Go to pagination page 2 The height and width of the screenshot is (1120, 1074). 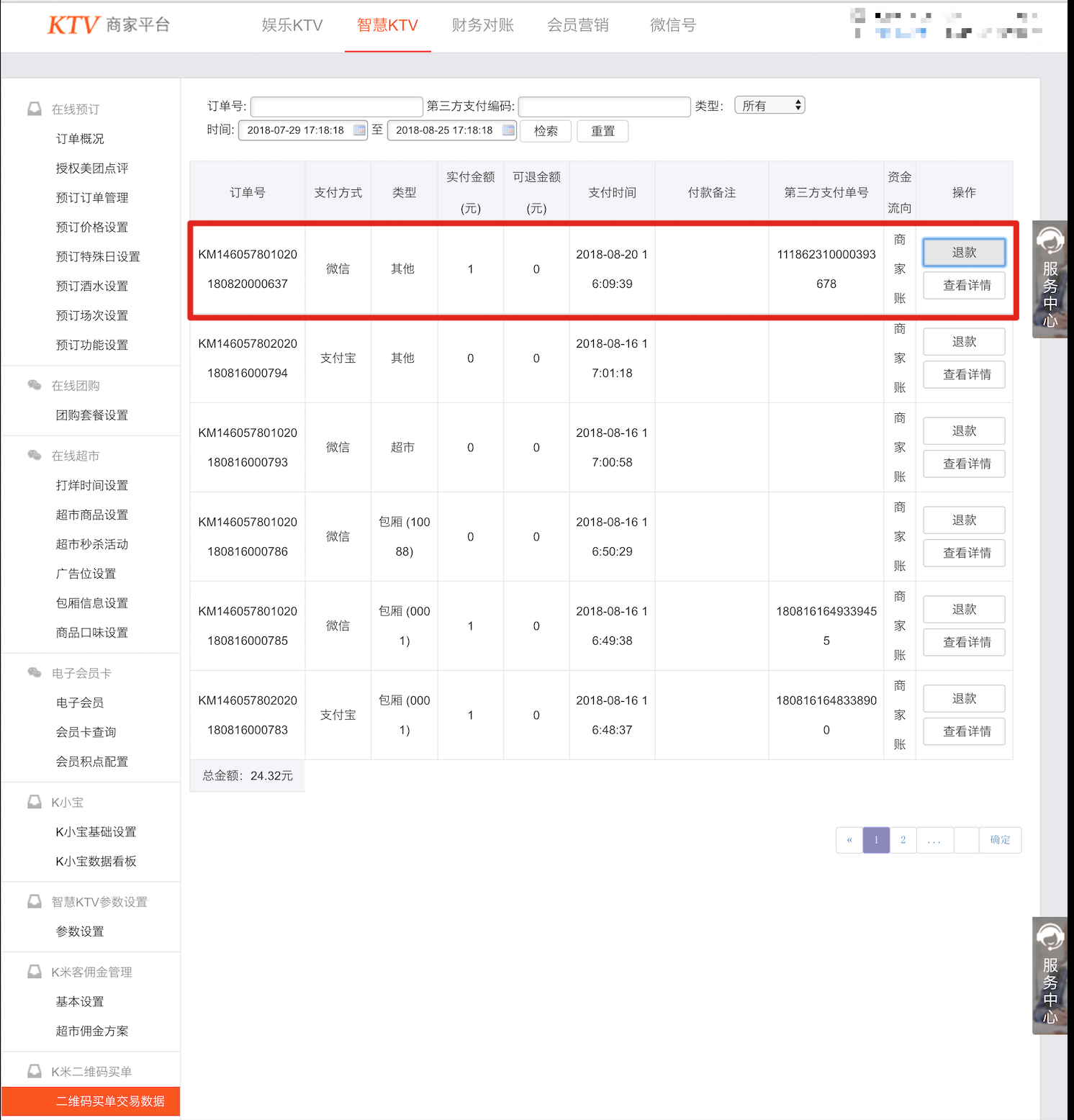903,840
